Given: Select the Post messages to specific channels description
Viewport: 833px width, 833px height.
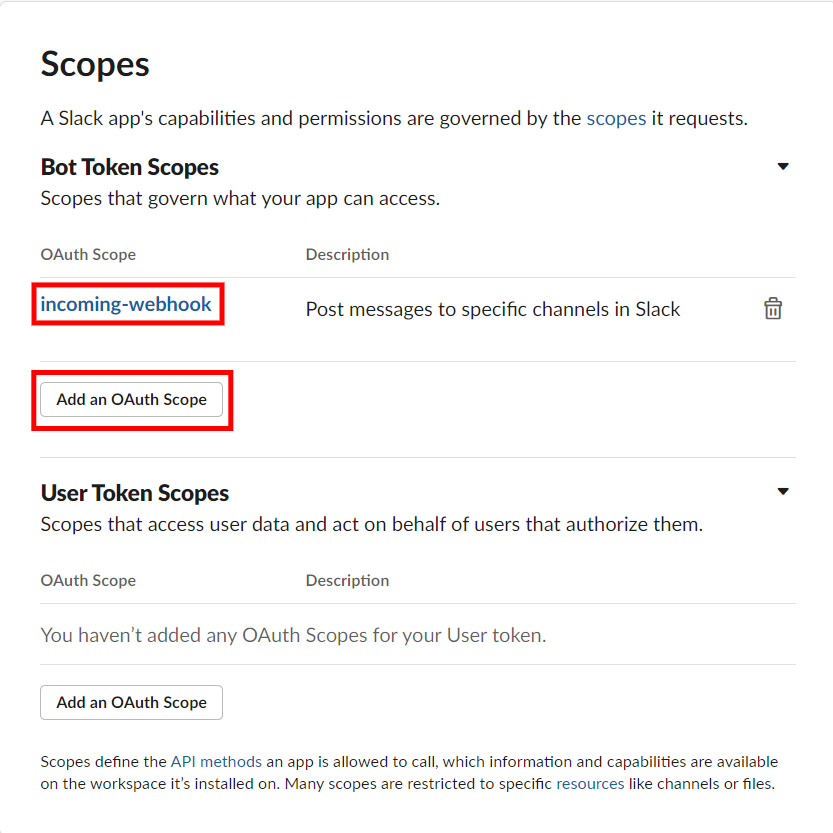Looking at the screenshot, I should (x=493, y=309).
